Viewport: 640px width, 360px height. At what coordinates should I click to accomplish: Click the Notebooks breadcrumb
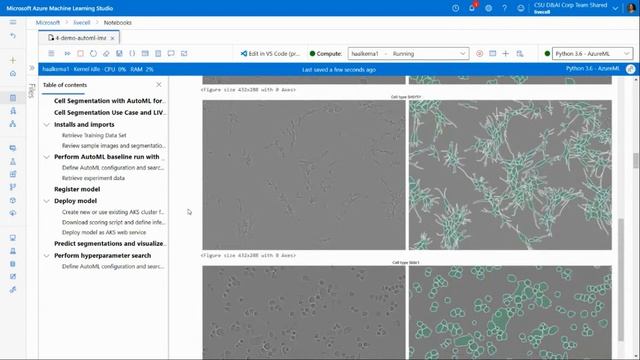[118, 22]
